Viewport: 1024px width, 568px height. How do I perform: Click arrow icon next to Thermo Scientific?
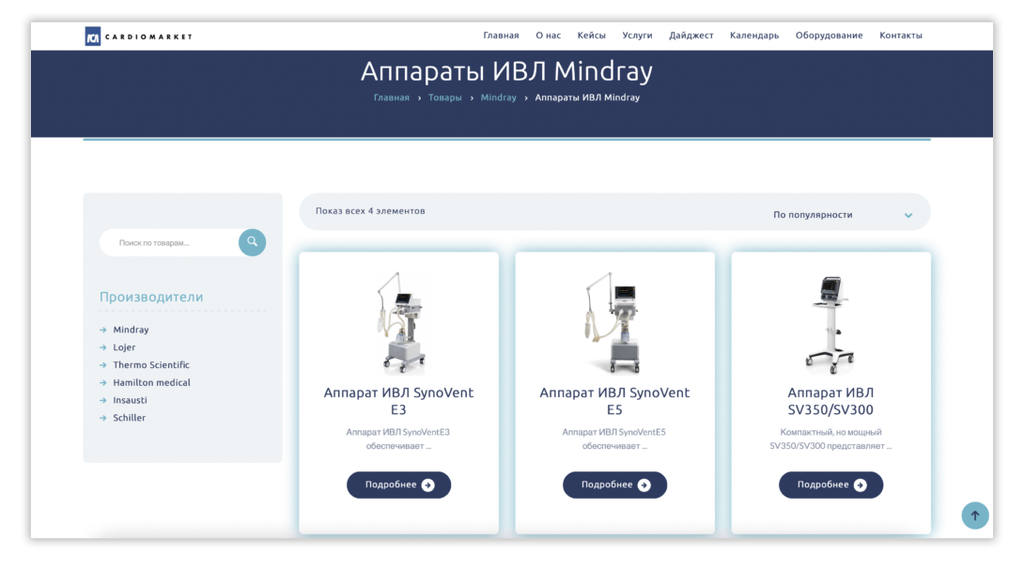pyautogui.click(x=103, y=365)
